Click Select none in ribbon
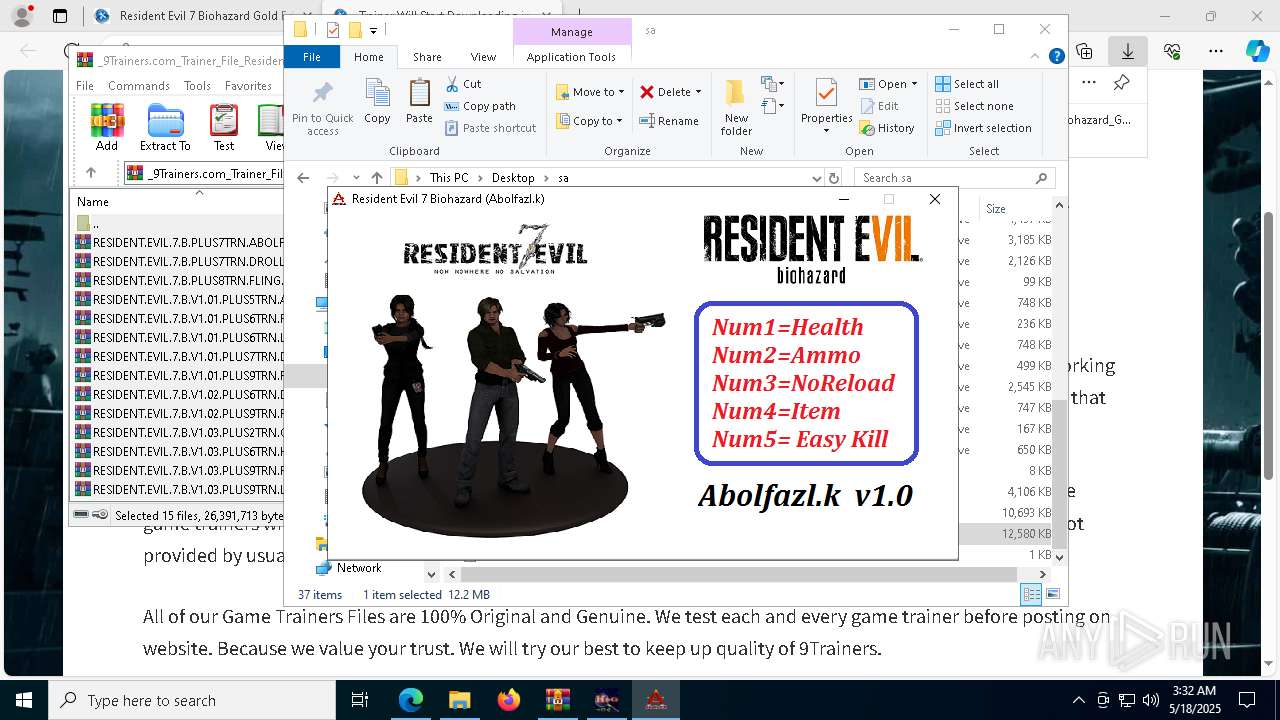 point(974,106)
